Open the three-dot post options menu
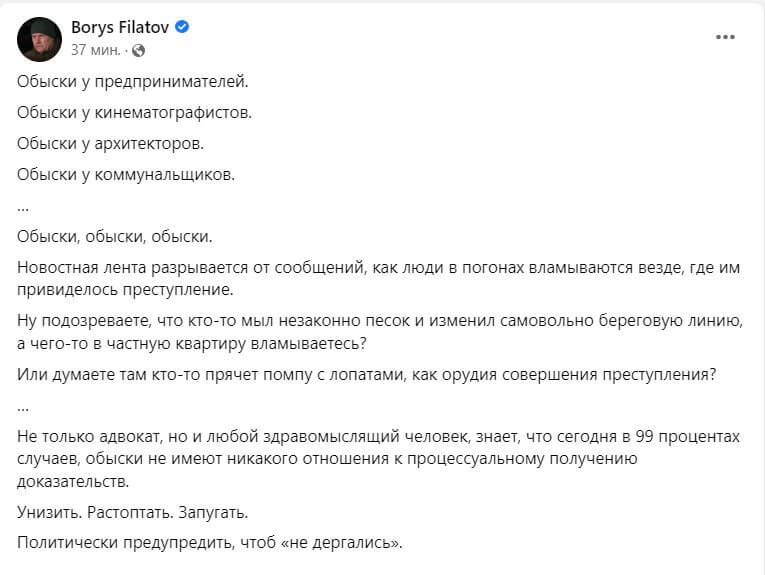 click(725, 37)
